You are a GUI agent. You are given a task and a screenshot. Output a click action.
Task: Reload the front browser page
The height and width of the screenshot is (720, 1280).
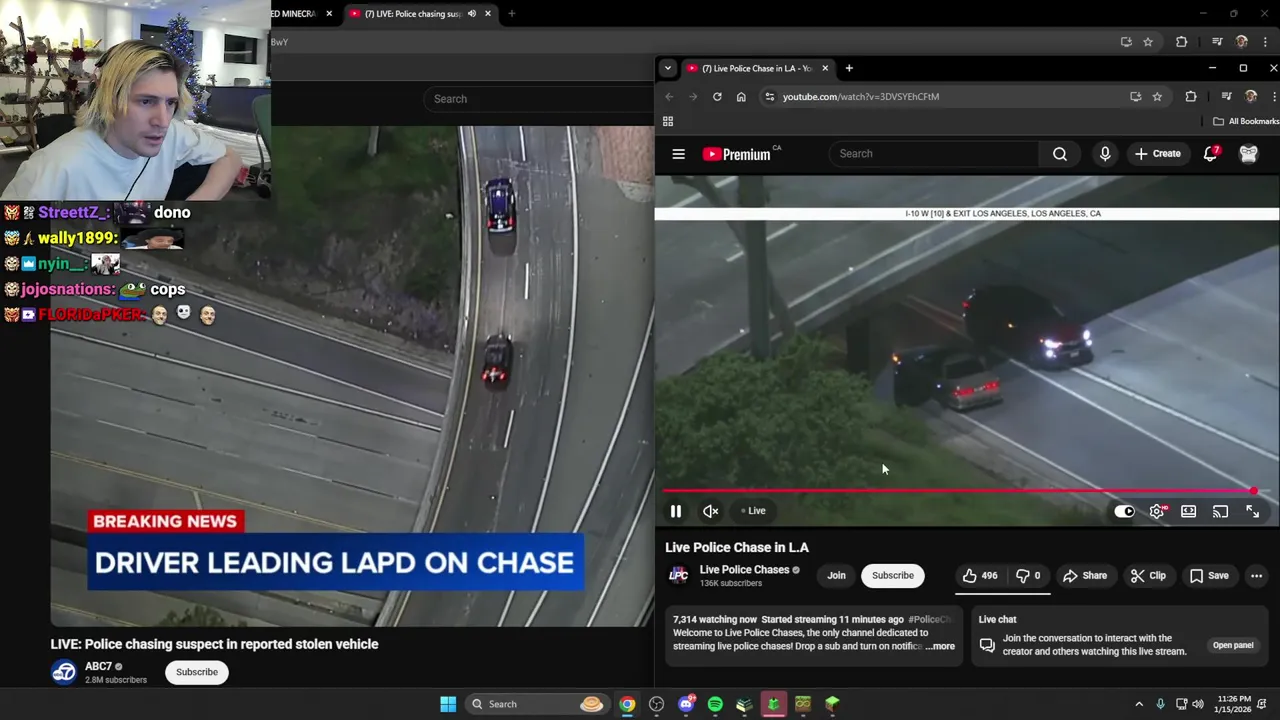coord(717,97)
